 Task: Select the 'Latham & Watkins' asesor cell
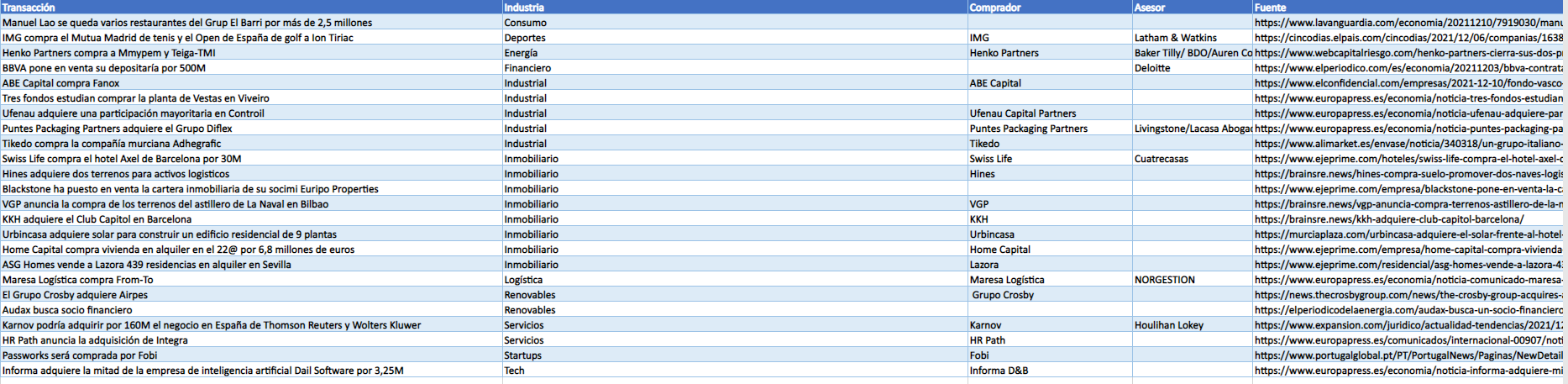pos(1192,38)
